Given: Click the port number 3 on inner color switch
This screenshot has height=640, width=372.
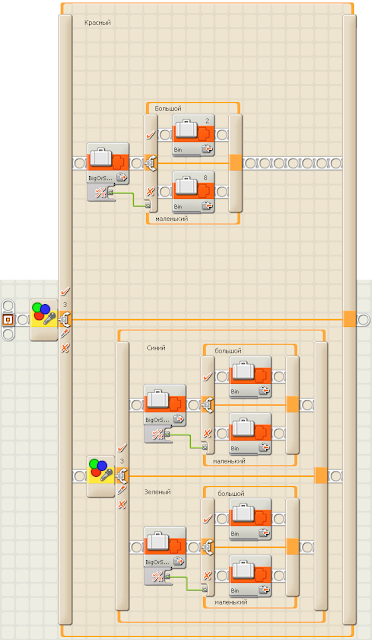Looking at the screenshot, I should coord(122,461).
